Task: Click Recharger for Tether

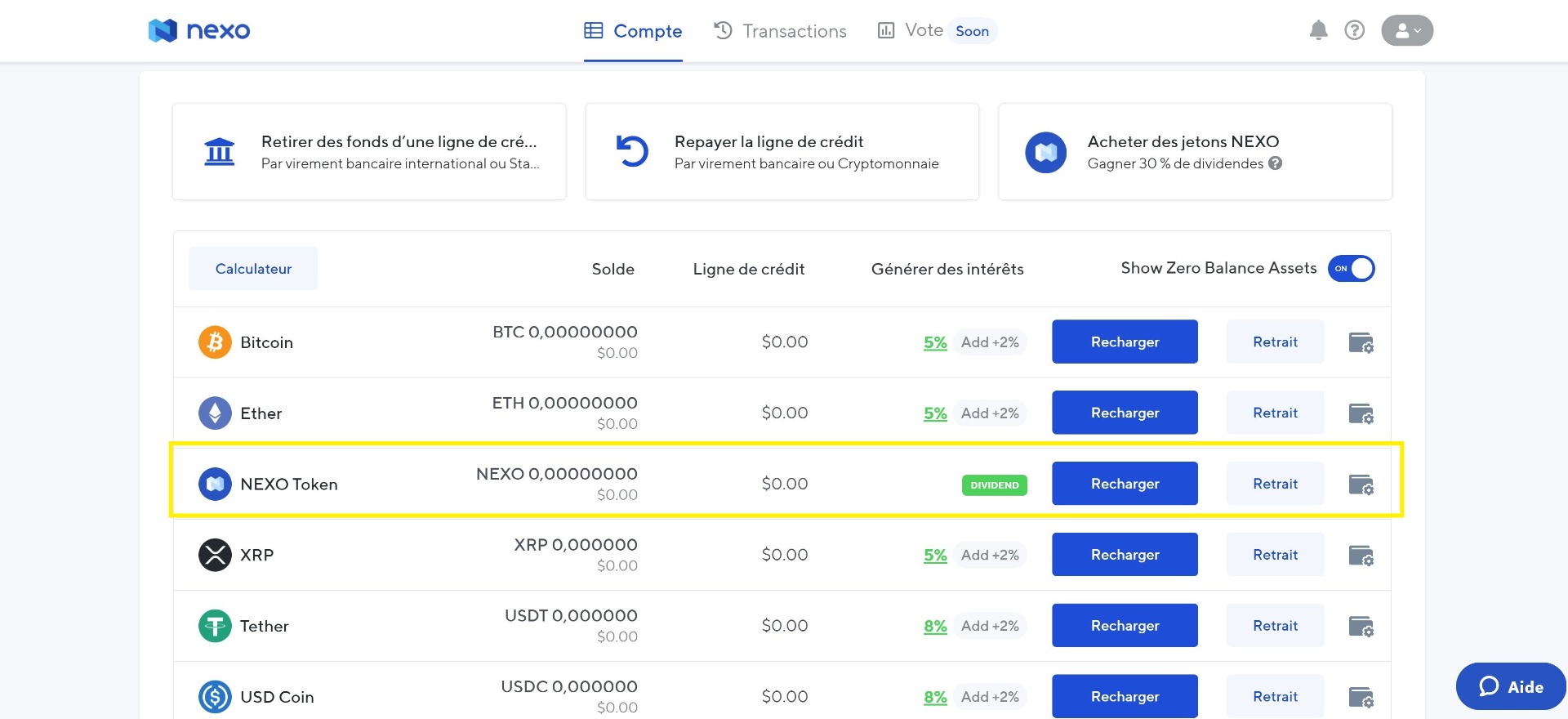Action: (1125, 626)
